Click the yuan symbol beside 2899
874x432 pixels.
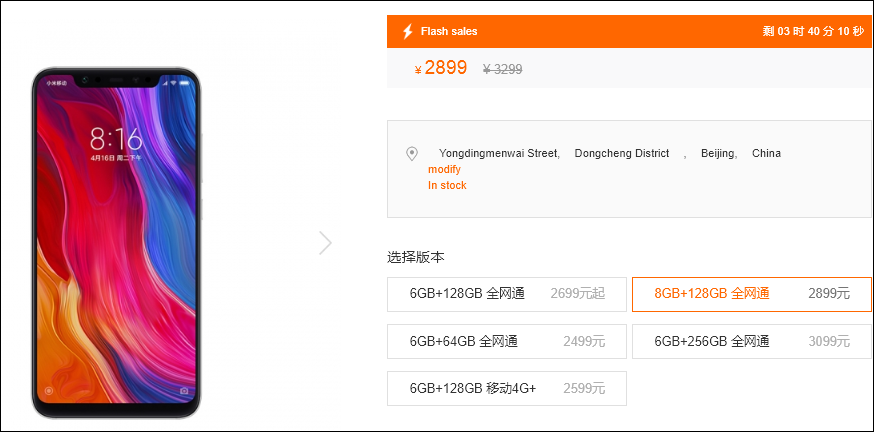click(418, 70)
